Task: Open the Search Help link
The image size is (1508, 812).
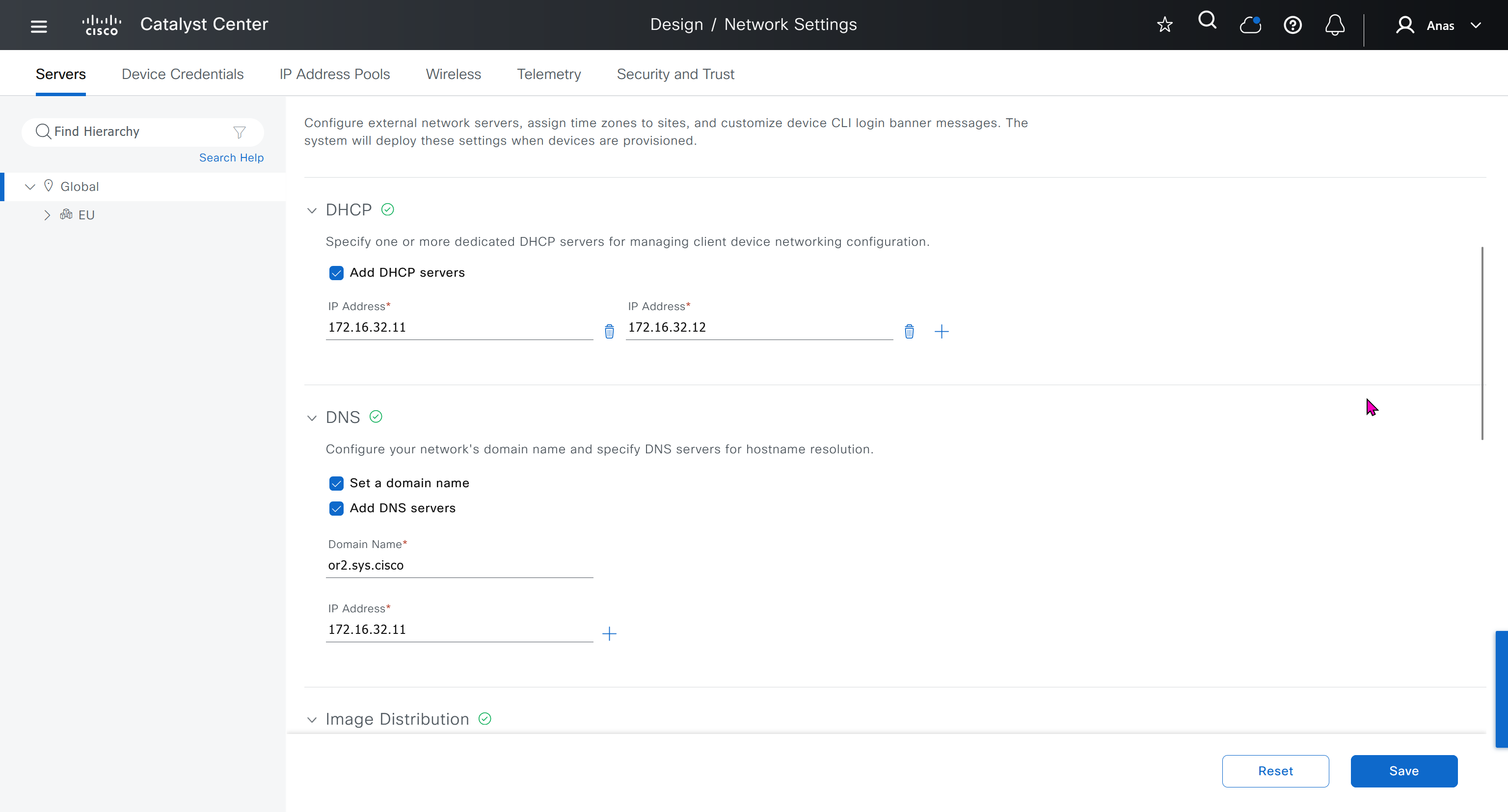Action: point(231,158)
